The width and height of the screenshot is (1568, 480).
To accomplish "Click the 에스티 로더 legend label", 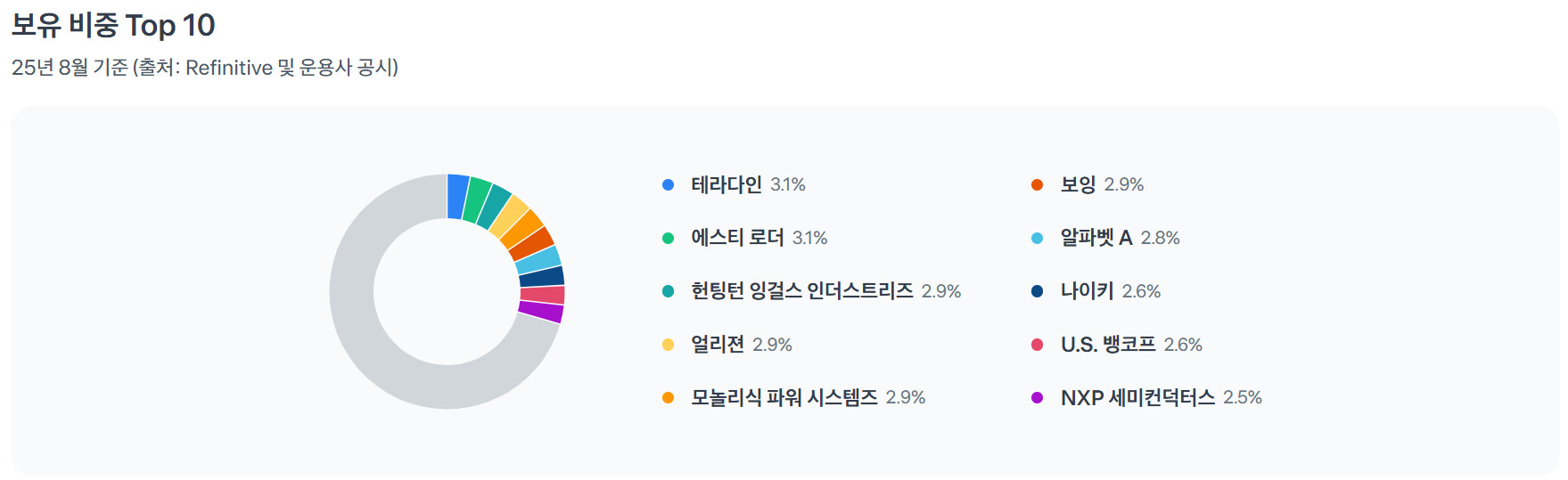I will [x=737, y=238].
